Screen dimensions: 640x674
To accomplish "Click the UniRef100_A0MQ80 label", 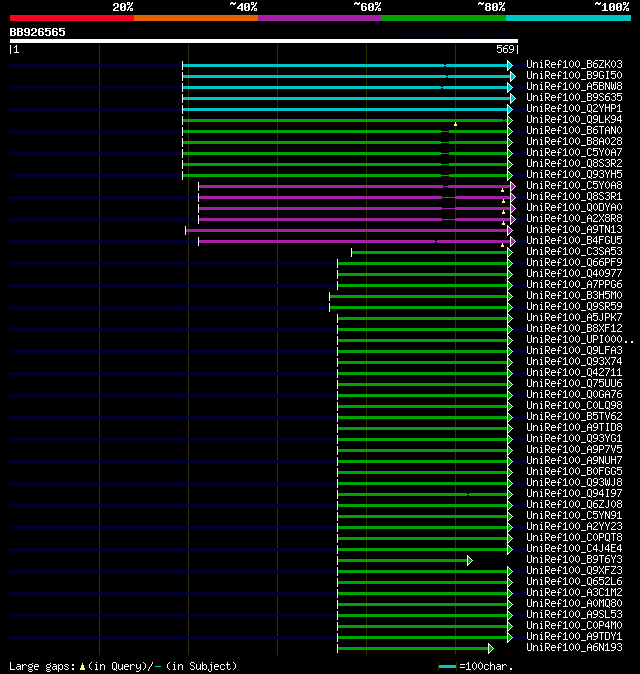I will [574, 604].
